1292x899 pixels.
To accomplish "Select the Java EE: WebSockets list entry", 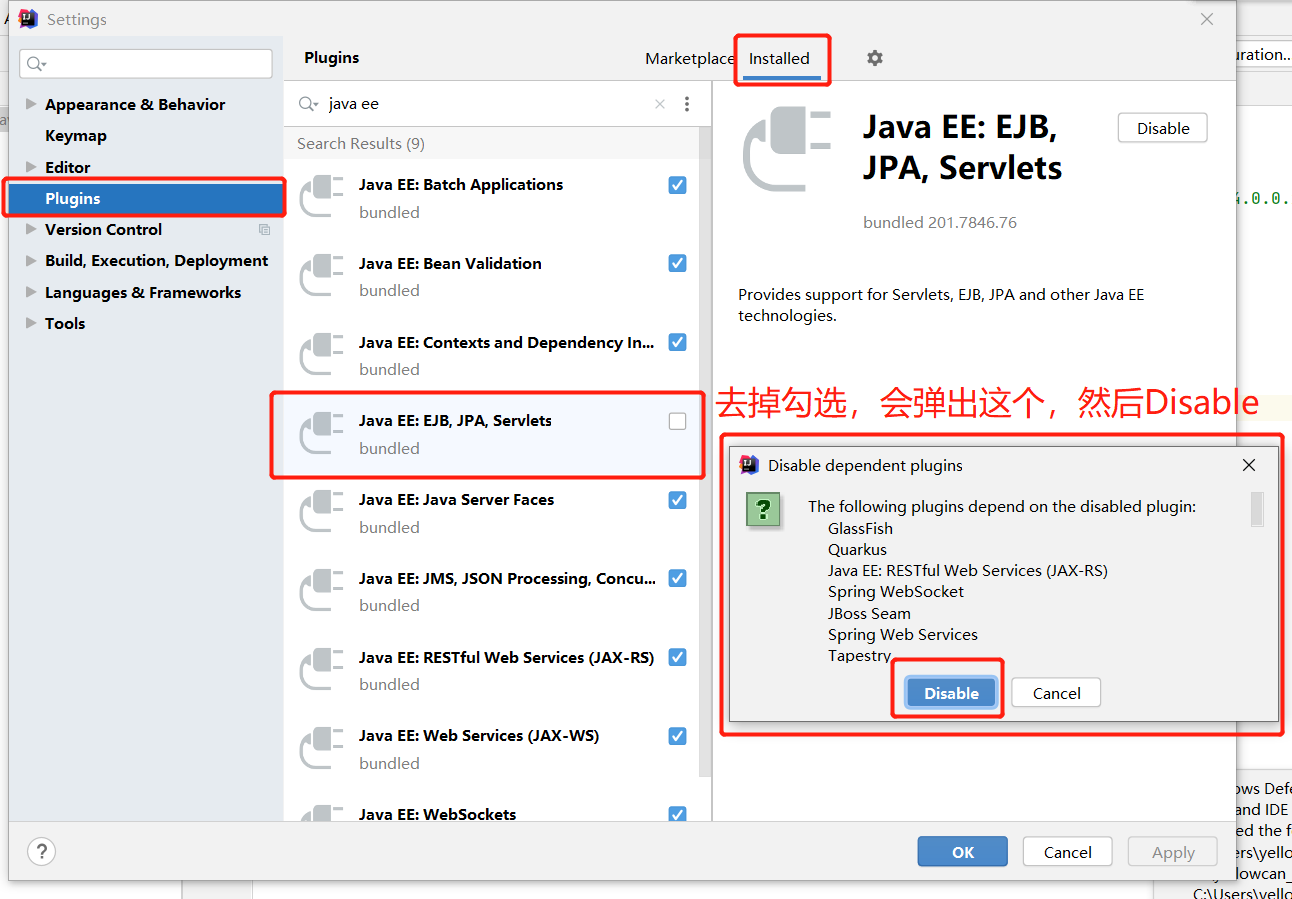I will [492, 814].
